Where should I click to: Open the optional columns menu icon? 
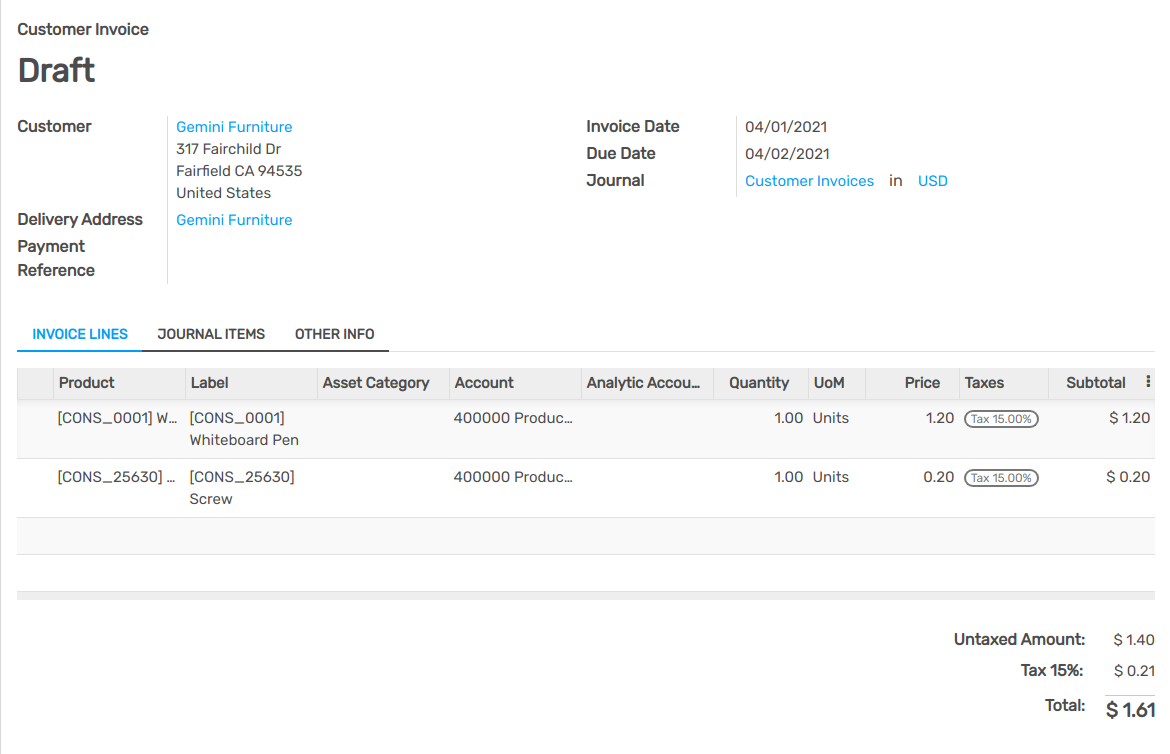click(x=1148, y=383)
